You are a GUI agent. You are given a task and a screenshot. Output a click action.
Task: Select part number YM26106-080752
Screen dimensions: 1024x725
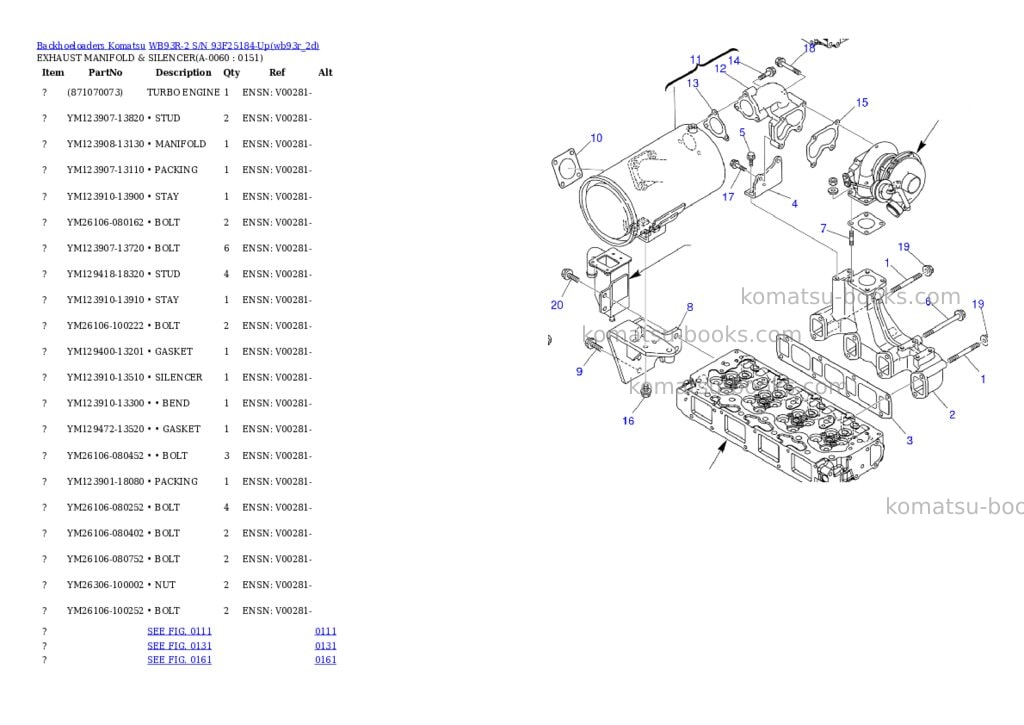pos(105,559)
